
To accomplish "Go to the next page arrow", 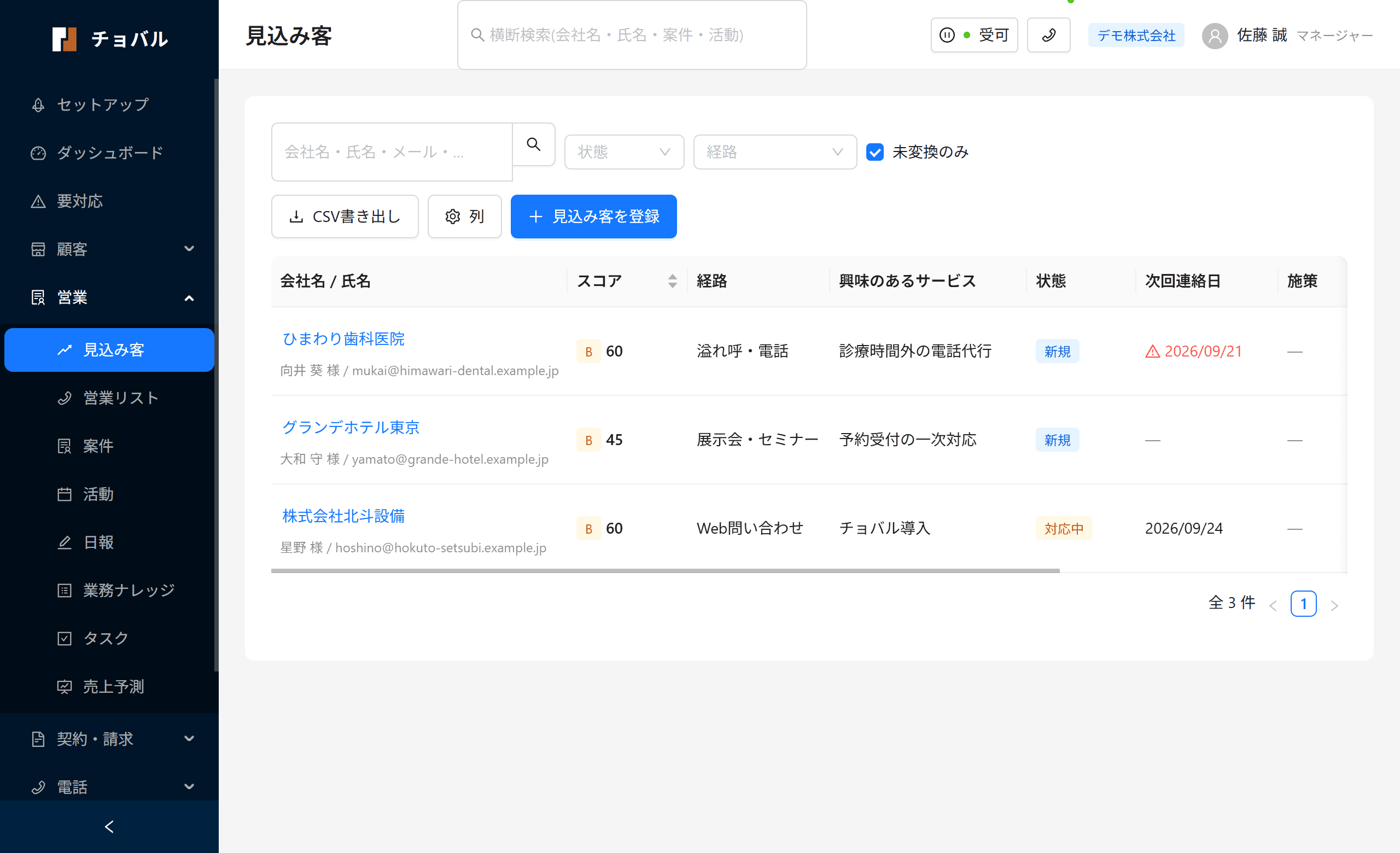I will pyautogui.click(x=1334, y=605).
